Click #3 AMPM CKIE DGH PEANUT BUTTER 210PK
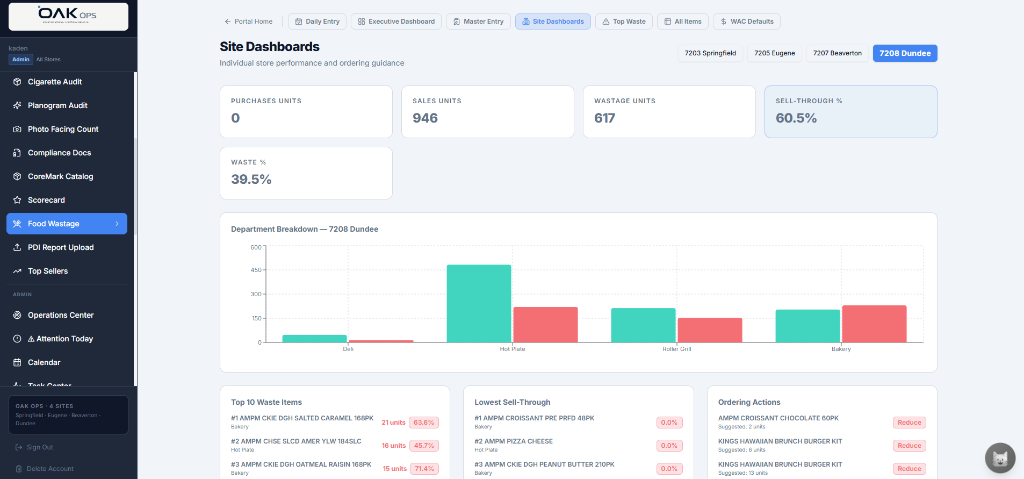Image resolution: width=1024 pixels, height=479 pixels. (x=545, y=465)
